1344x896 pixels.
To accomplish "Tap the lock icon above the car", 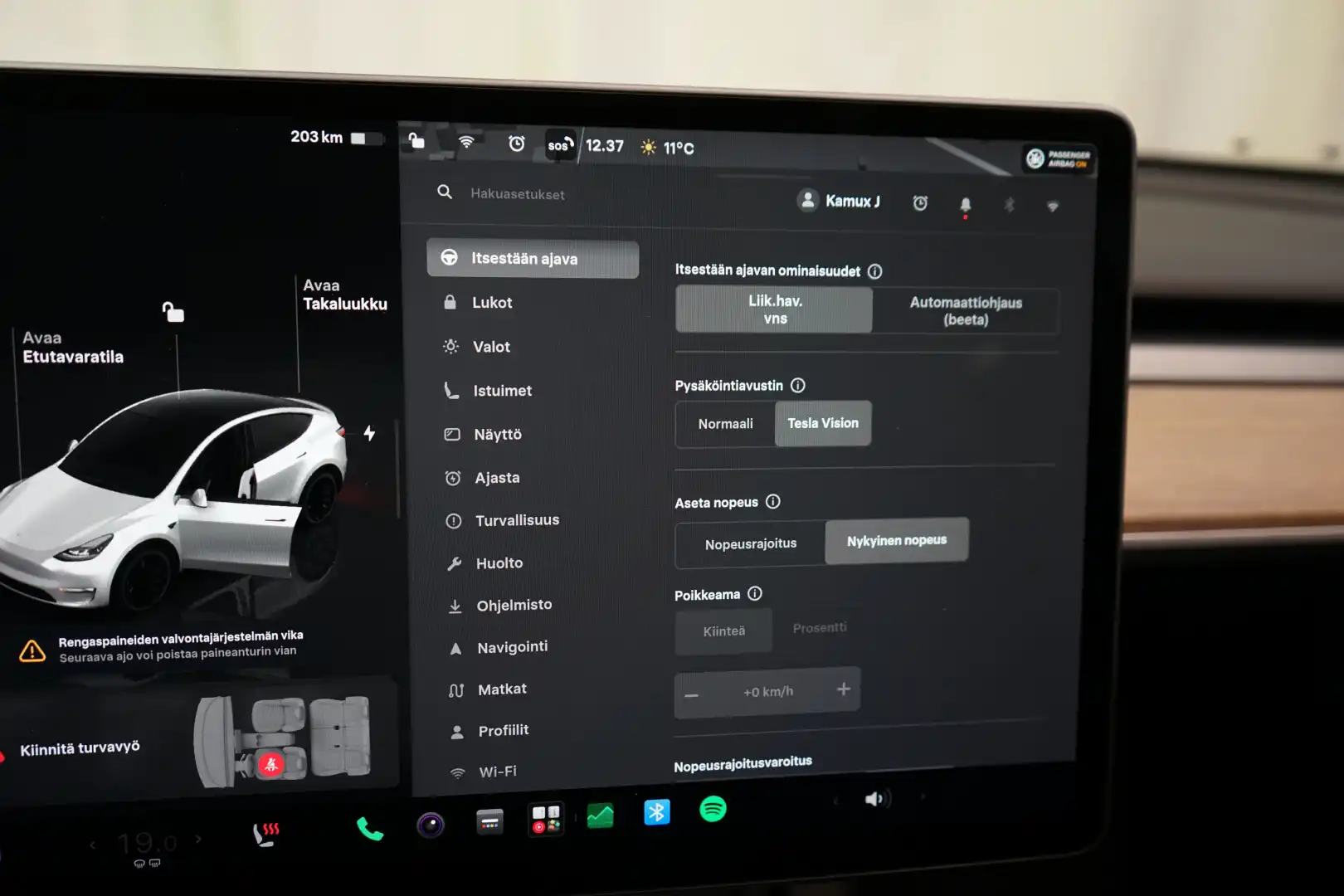I will coord(173,312).
